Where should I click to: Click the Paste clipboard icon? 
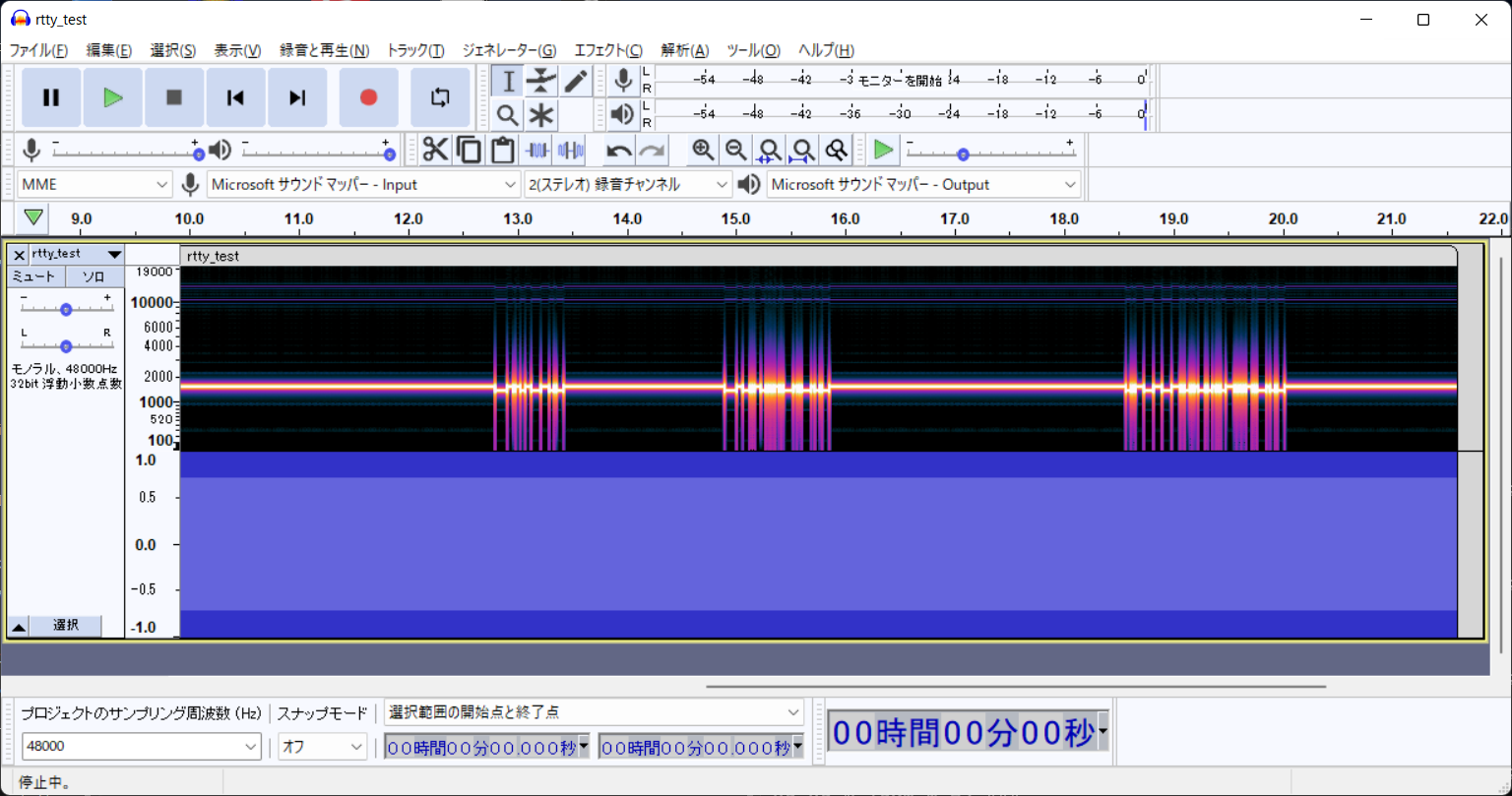click(503, 150)
